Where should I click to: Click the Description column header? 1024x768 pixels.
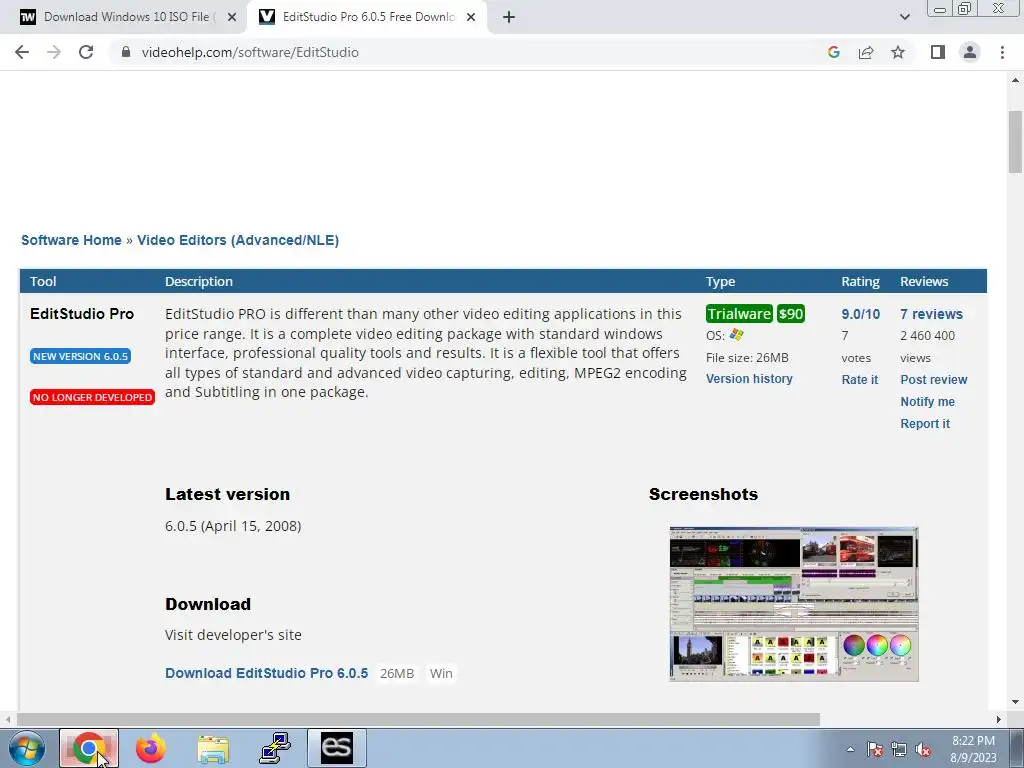[x=199, y=281]
